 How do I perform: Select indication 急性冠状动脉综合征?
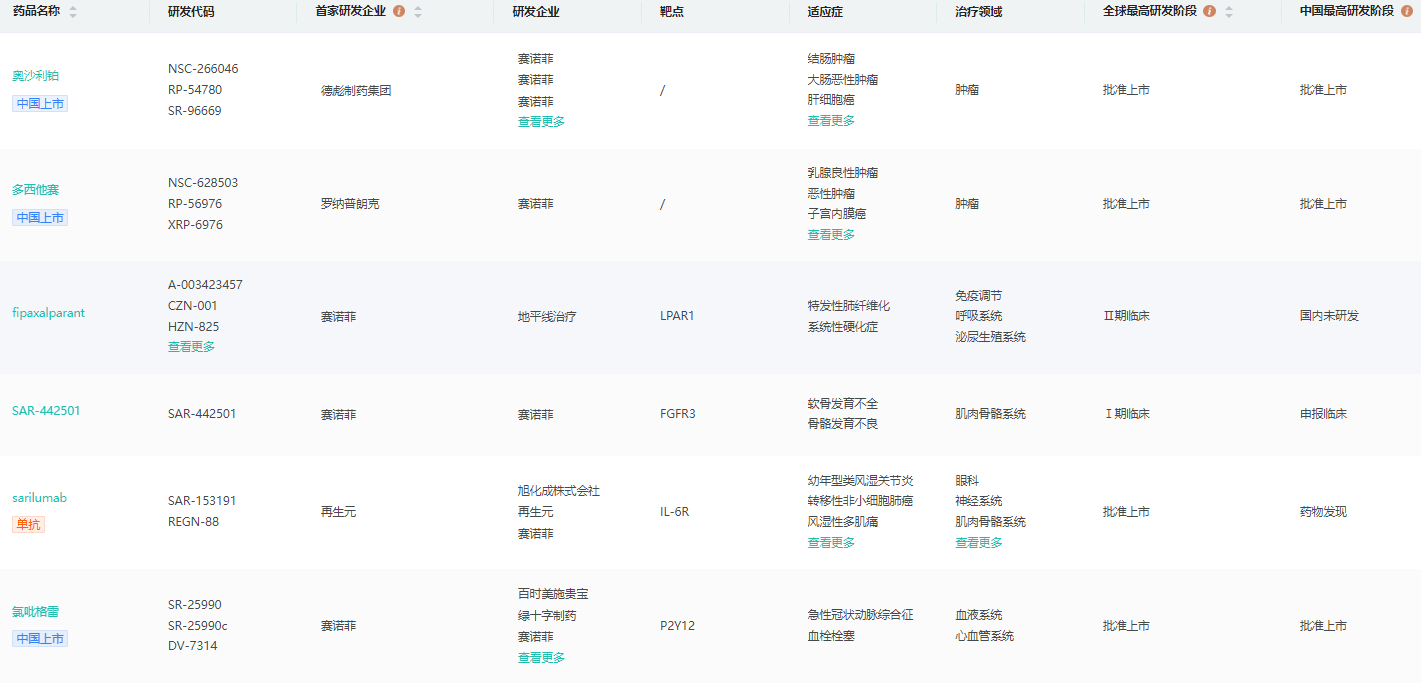click(861, 615)
